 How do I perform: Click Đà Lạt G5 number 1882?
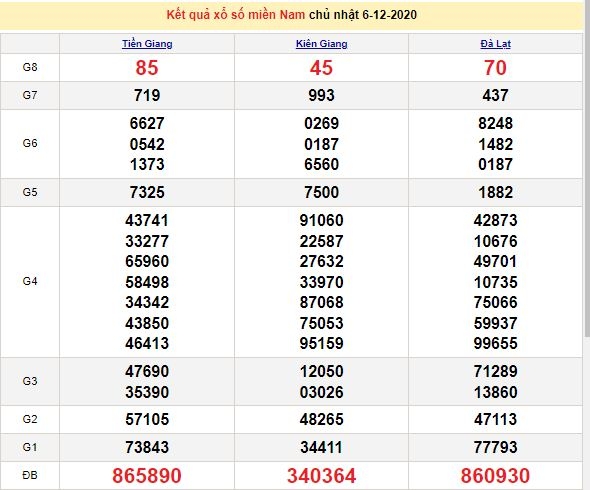click(495, 192)
